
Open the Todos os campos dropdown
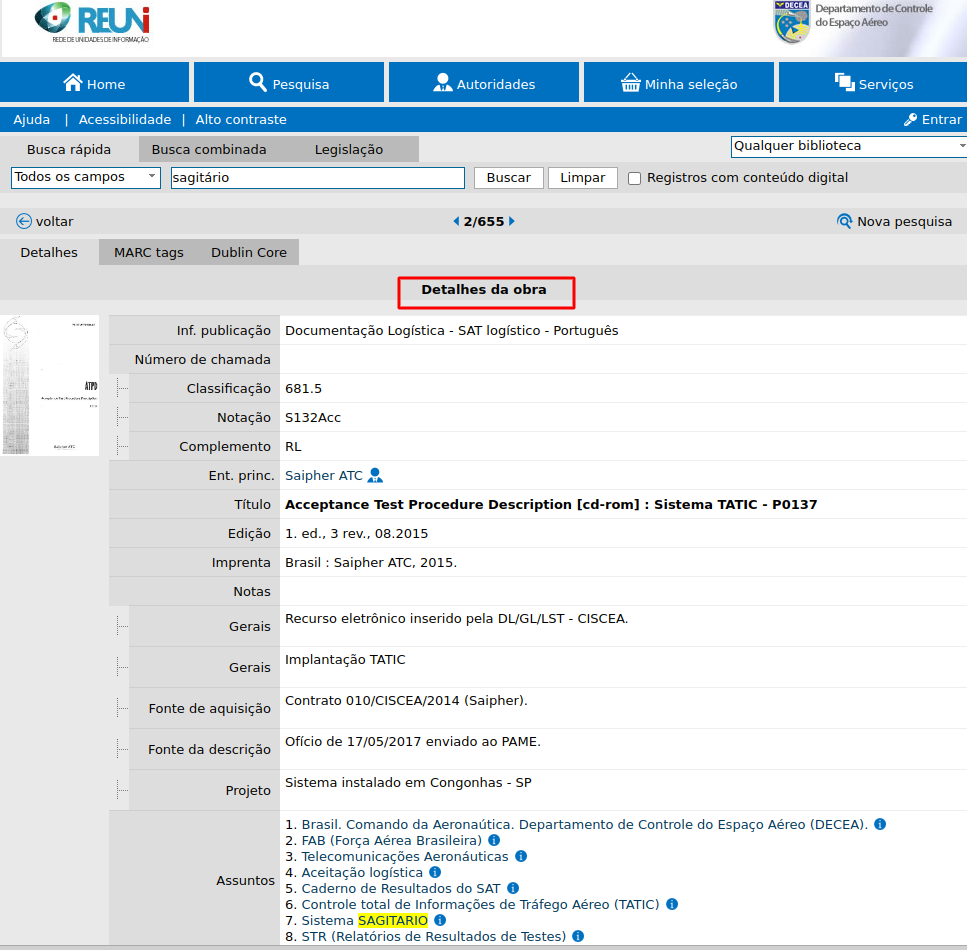pos(86,178)
